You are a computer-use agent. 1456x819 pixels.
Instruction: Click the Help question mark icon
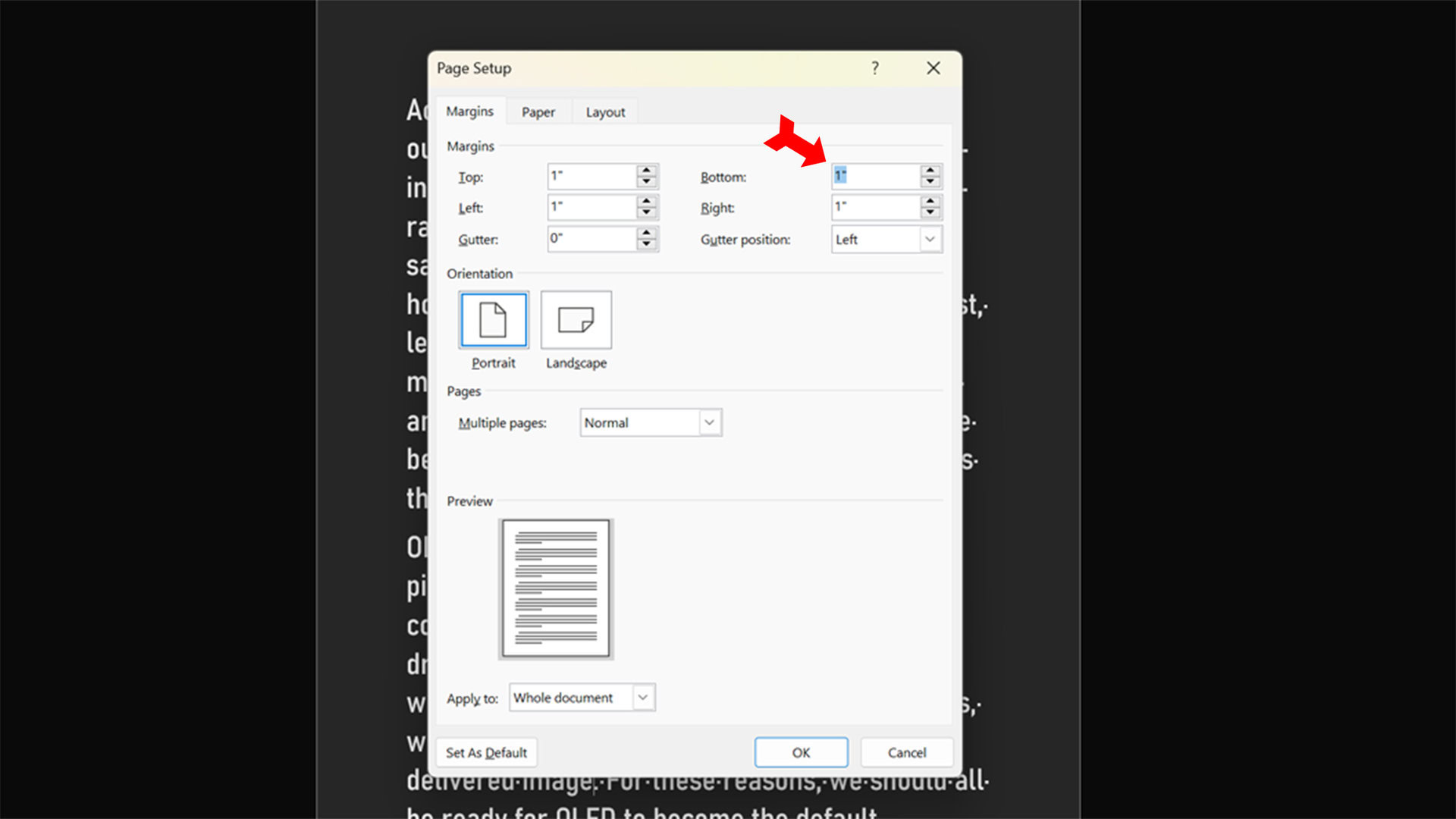874,68
